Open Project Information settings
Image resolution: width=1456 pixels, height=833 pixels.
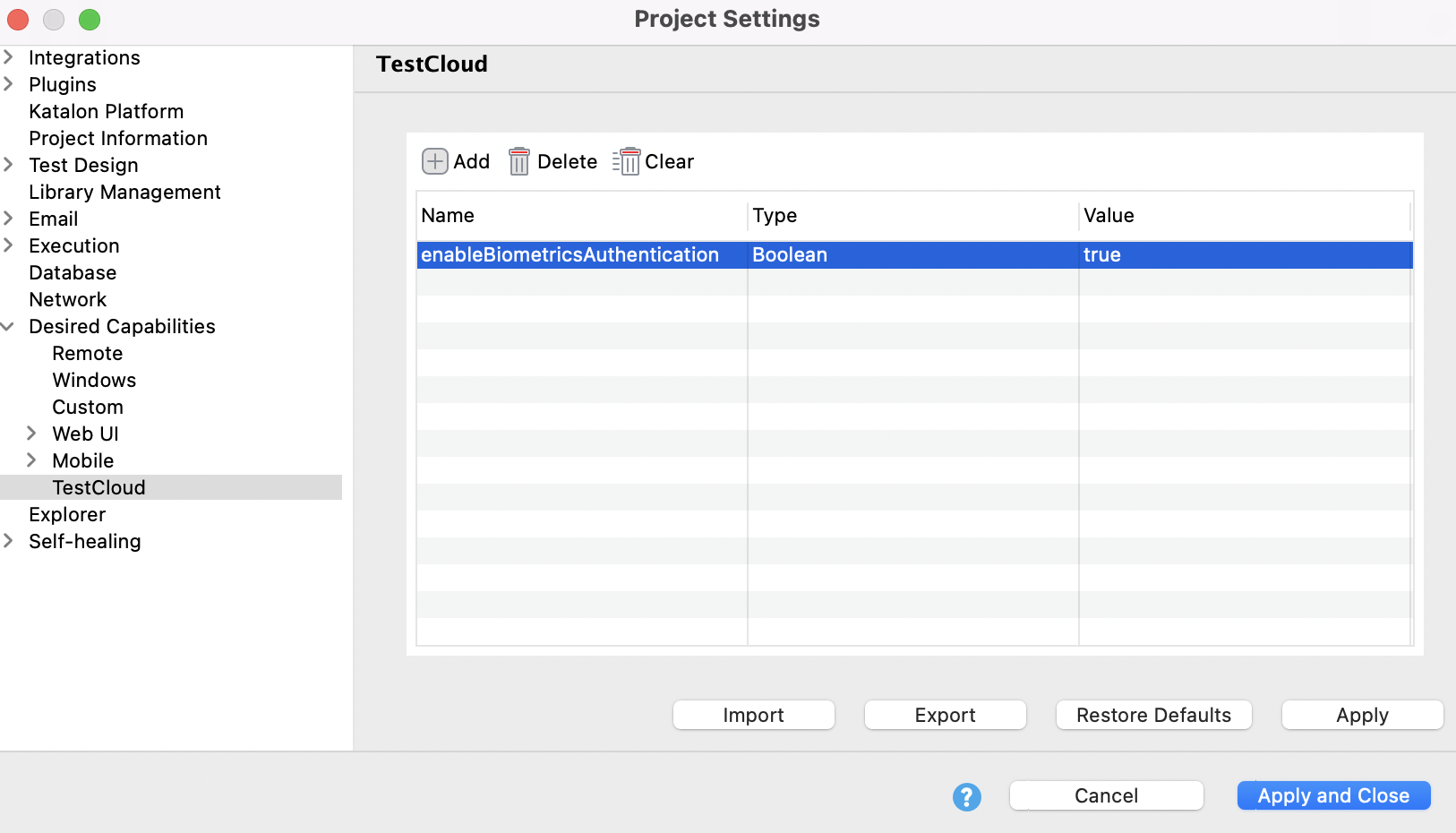(118, 138)
